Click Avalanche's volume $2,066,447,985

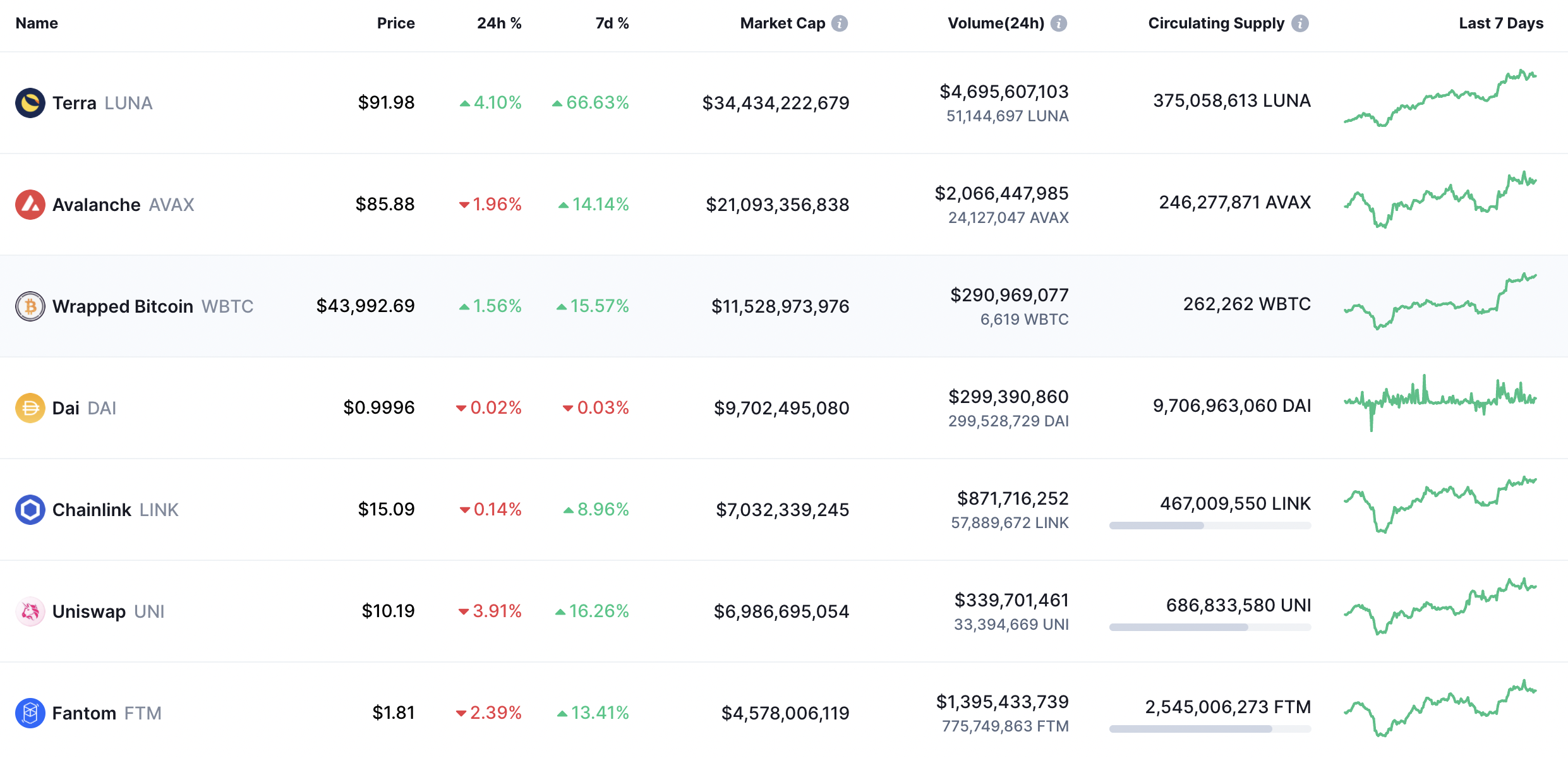1001,193
